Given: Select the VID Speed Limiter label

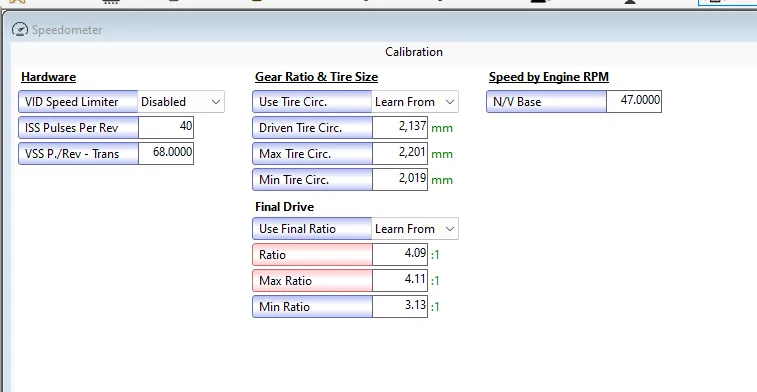Looking at the screenshot, I should pos(78,102).
